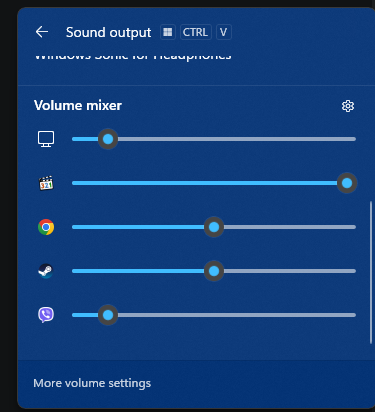Viewport: 375px width, 412px height.
Task: Mute Steam via its app icon
Action: [46, 271]
